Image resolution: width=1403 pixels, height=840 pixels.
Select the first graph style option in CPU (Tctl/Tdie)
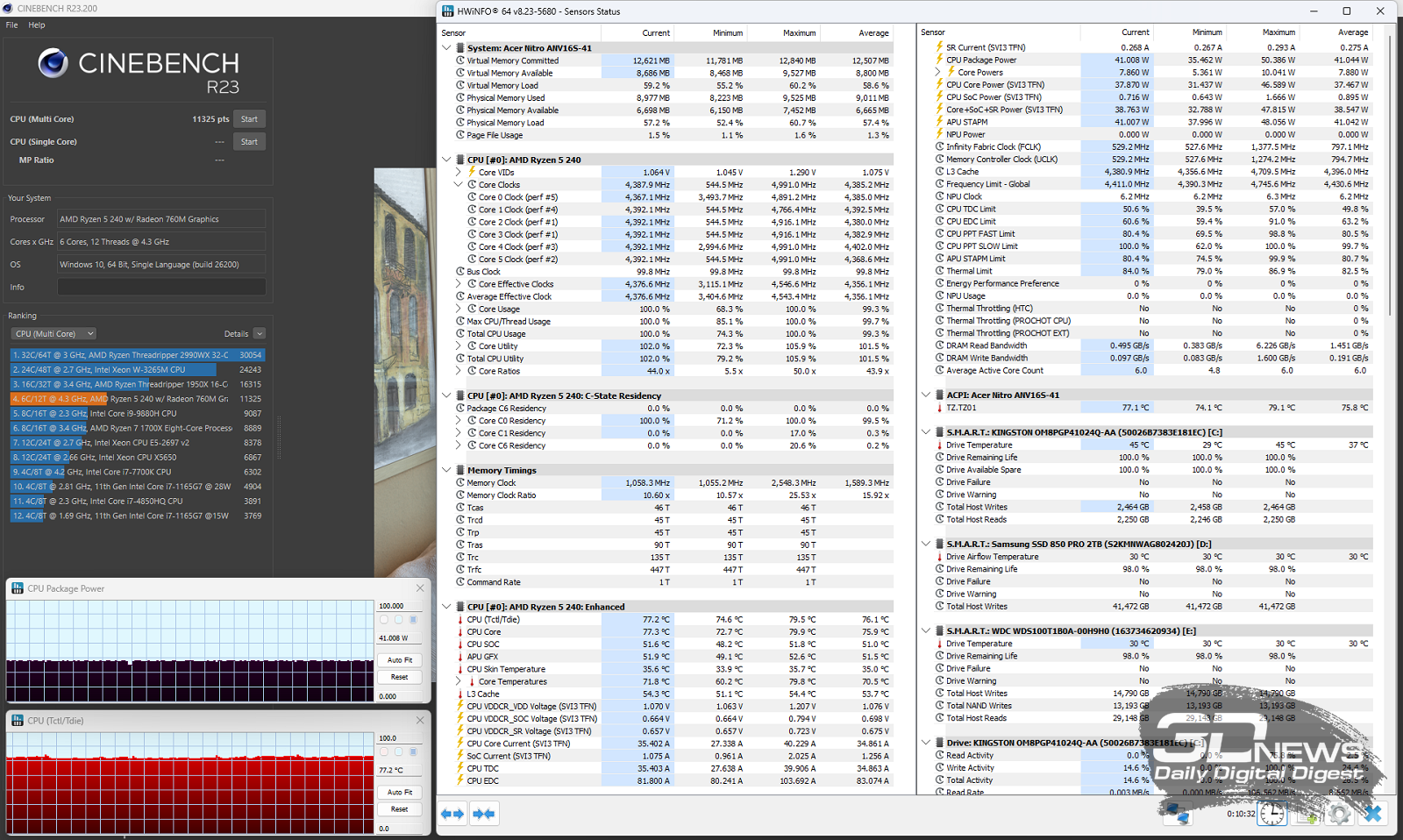click(384, 752)
